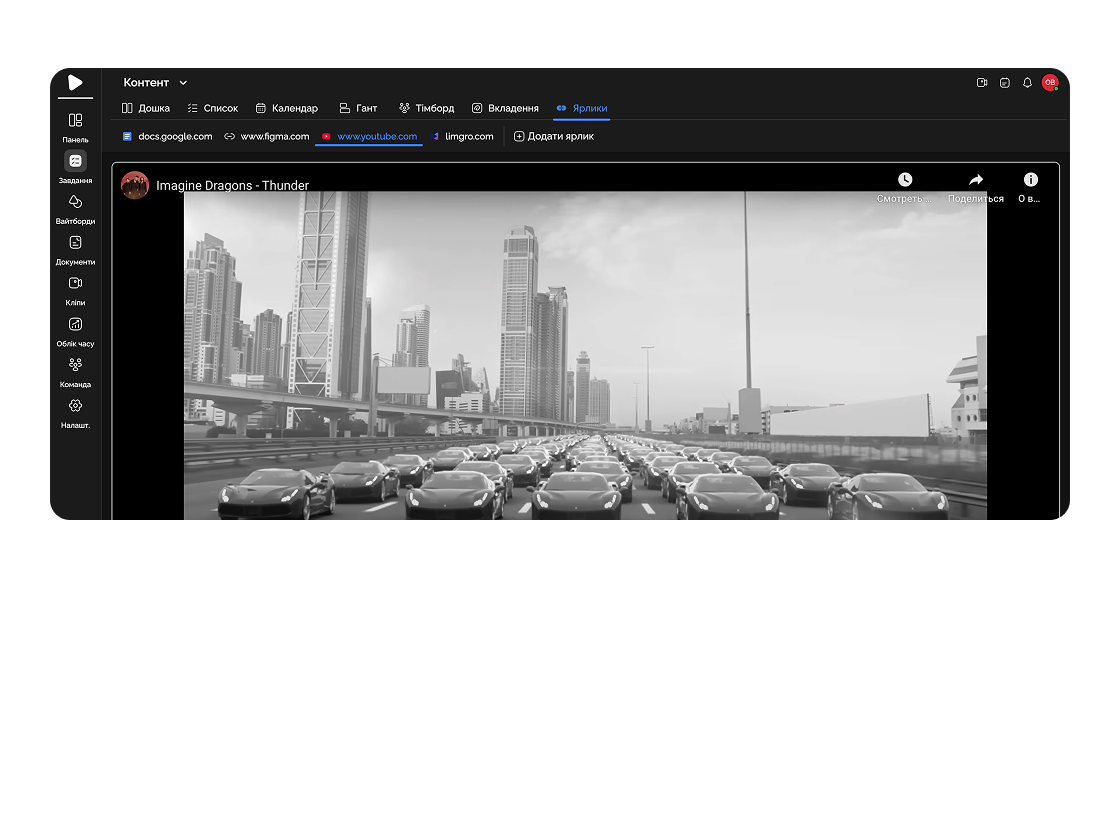Toggle watch-later on the video via clock icon
Screen dimensions: 1118x838
905,179
